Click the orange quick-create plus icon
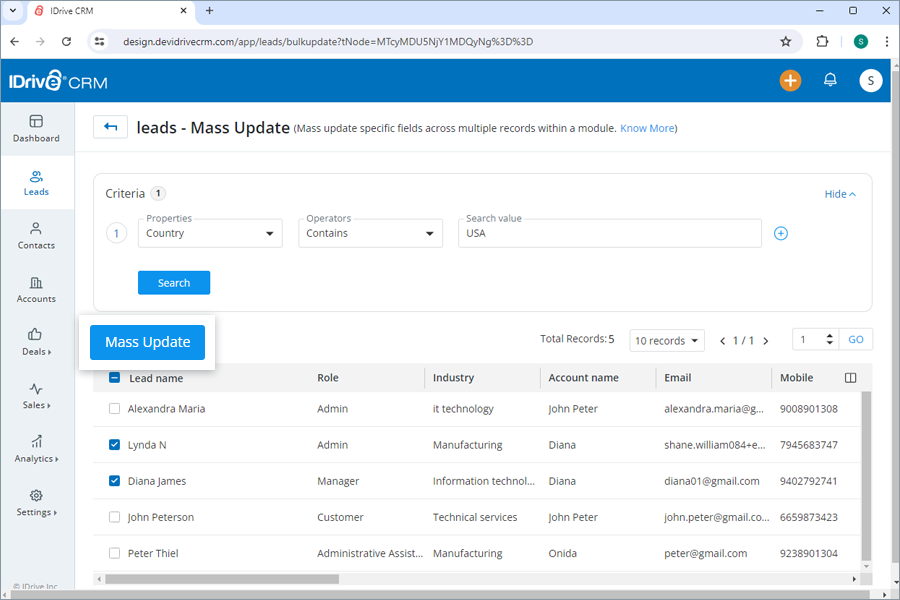 790,80
